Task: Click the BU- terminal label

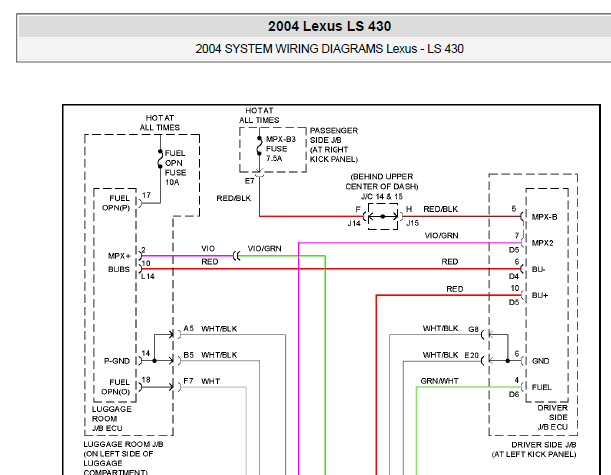Action: coord(539,269)
